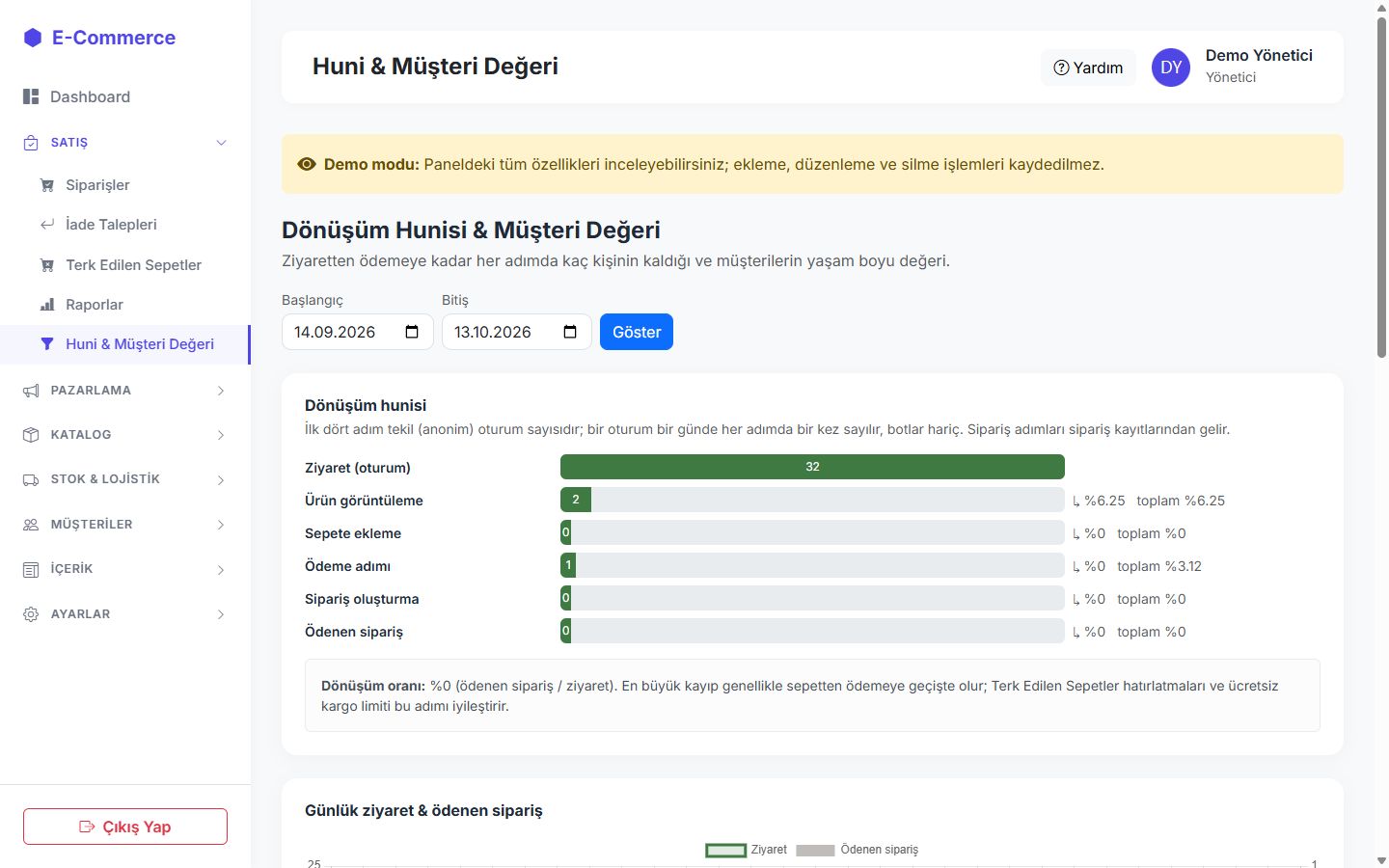
Task: Click the Başlangıç date field 14.09.2026
Action: pyautogui.click(x=358, y=332)
